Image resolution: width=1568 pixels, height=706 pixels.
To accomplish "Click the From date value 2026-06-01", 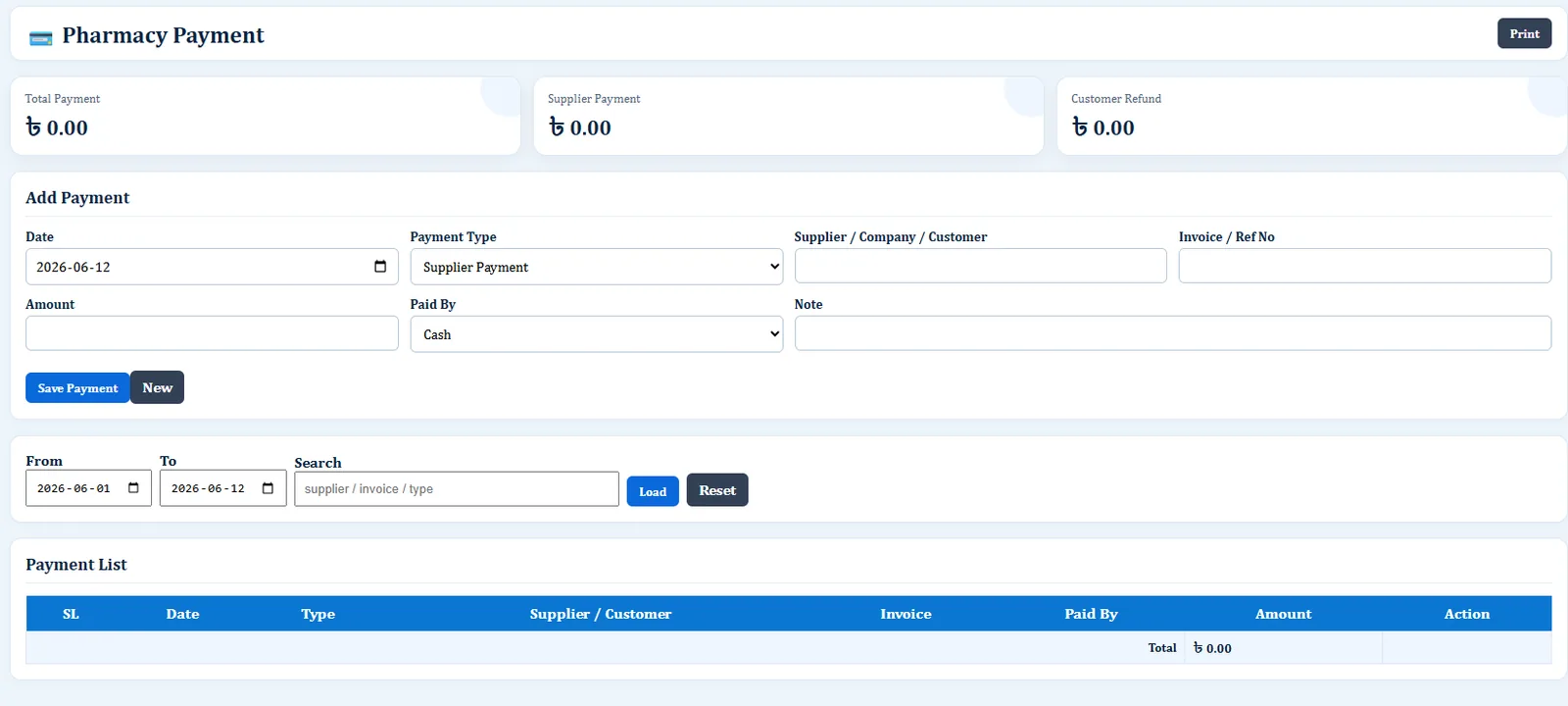I will [73, 488].
